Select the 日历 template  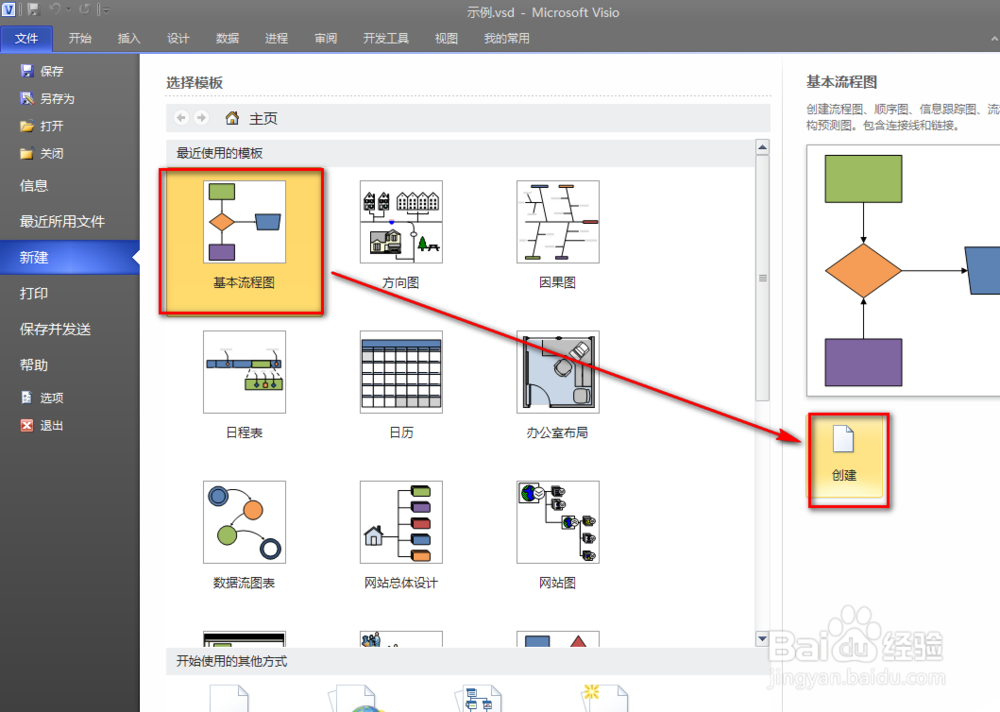[x=401, y=385]
